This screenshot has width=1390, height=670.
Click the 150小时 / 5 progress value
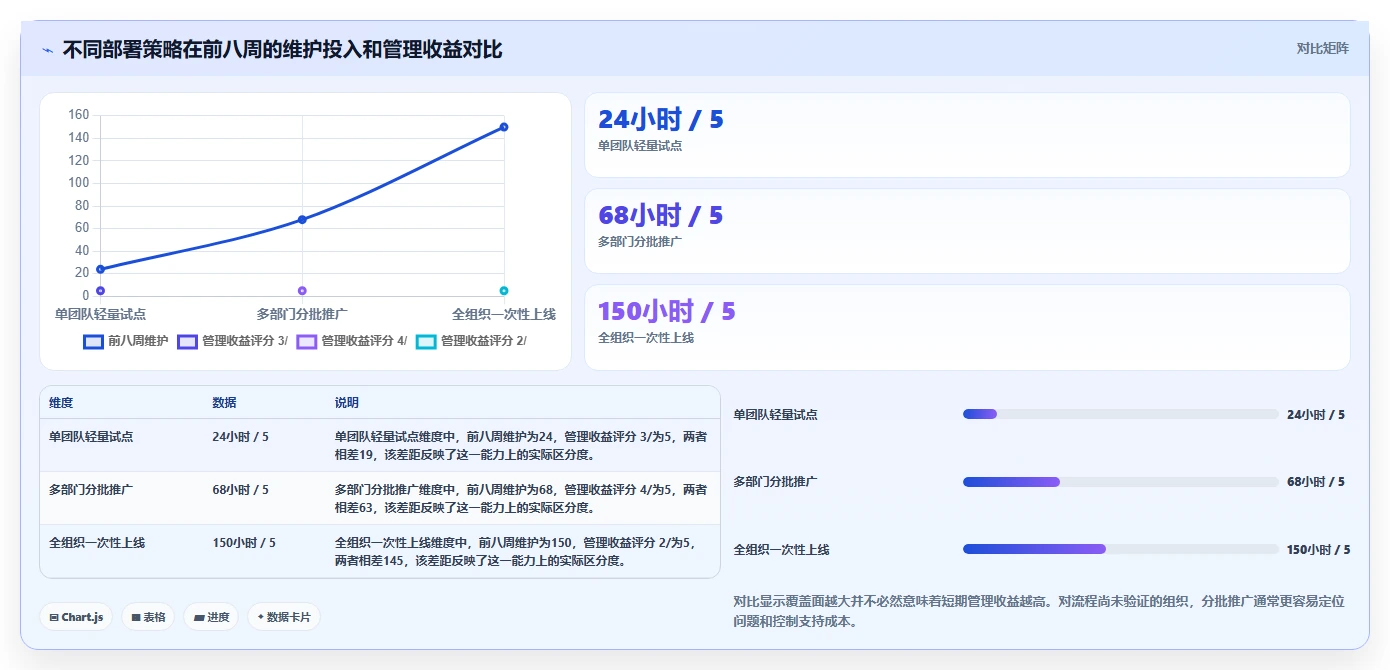point(1318,550)
